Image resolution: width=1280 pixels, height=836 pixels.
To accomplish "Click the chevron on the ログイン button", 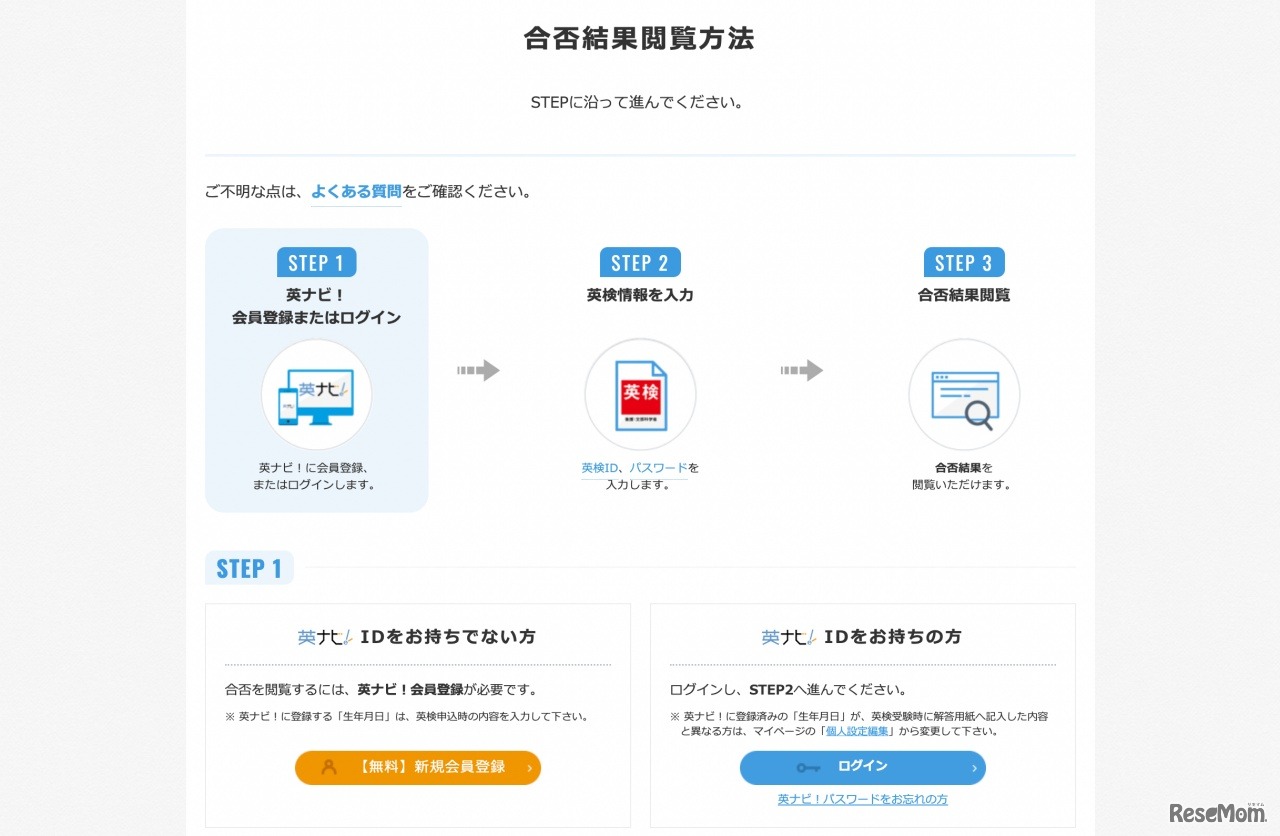I will [972, 768].
